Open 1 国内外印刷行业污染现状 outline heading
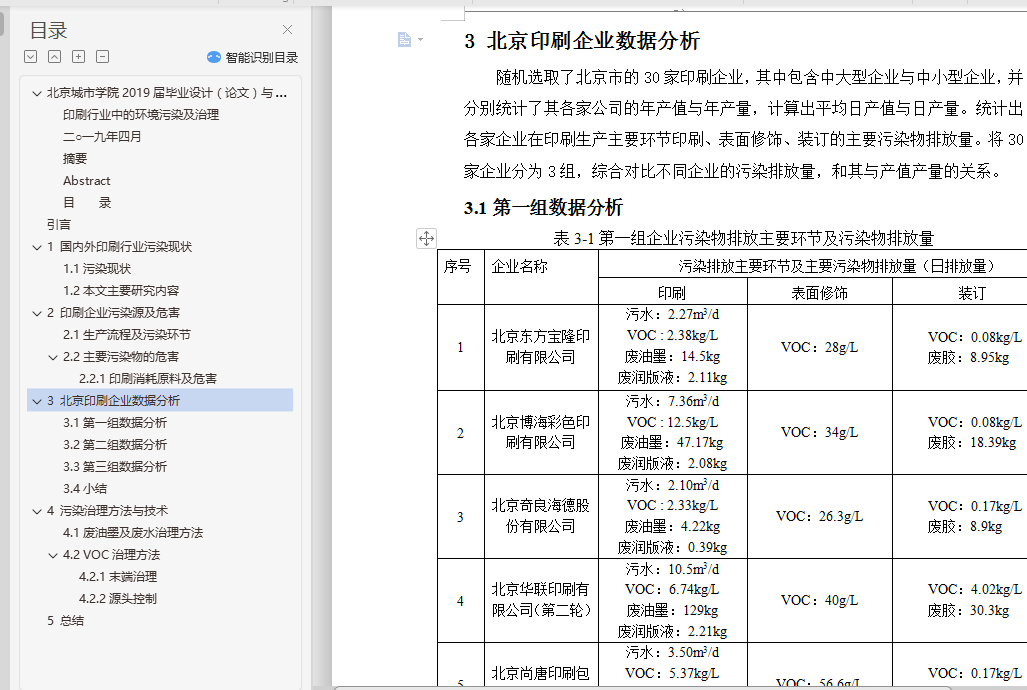The width and height of the screenshot is (1027, 690). [x=119, y=247]
